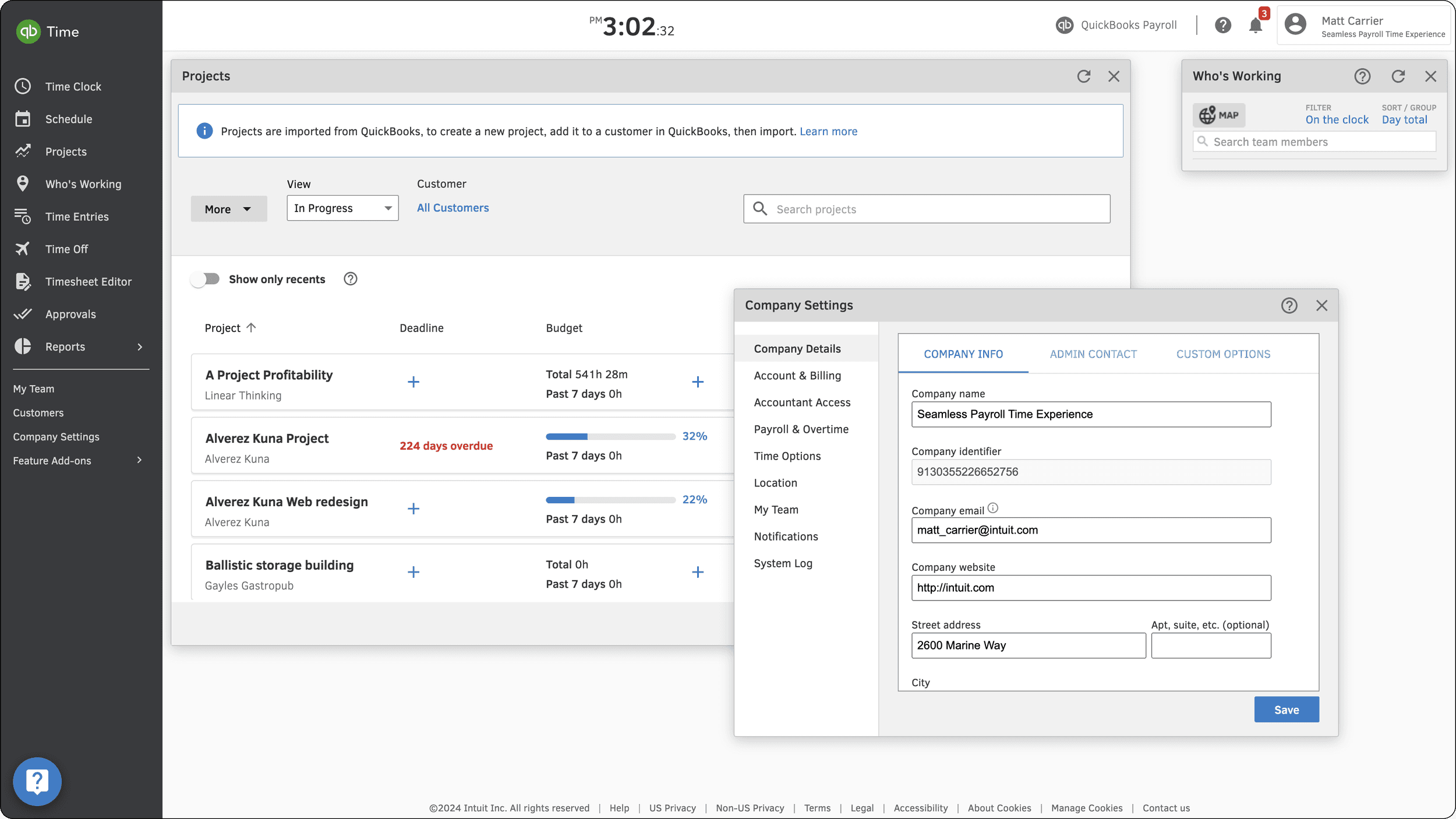Refresh the Who's Working panel
Screen dimensions: 1456x819
(x=1398, y=76)
